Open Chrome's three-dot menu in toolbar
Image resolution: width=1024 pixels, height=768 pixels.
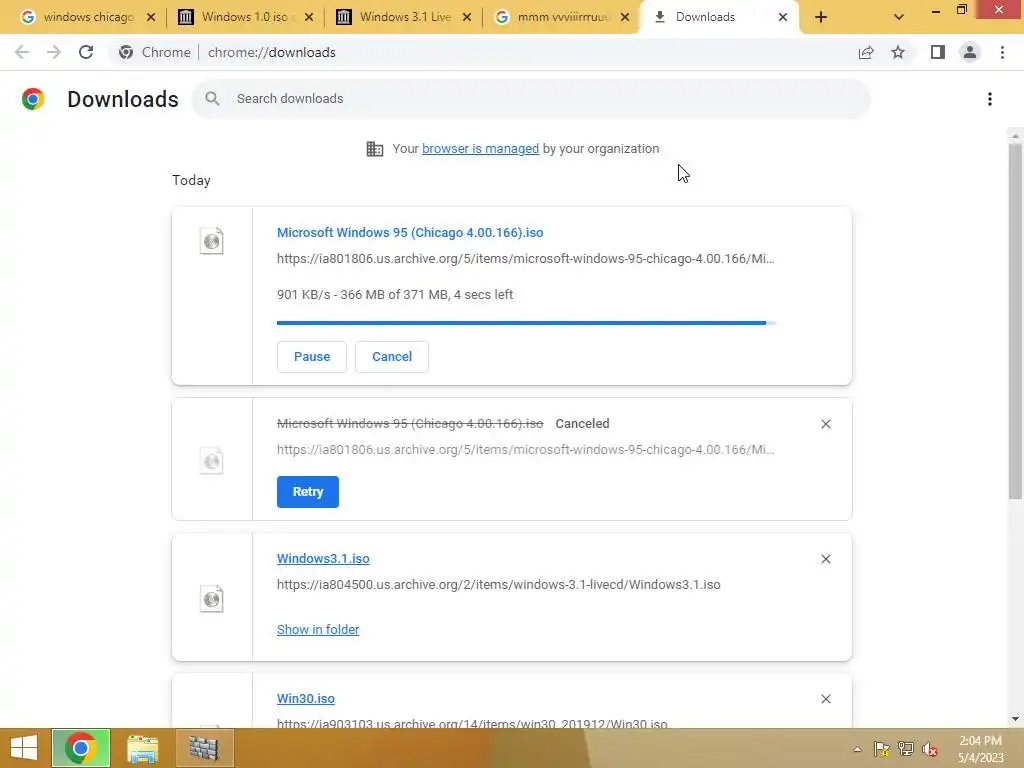click(x=1002, y=52)
